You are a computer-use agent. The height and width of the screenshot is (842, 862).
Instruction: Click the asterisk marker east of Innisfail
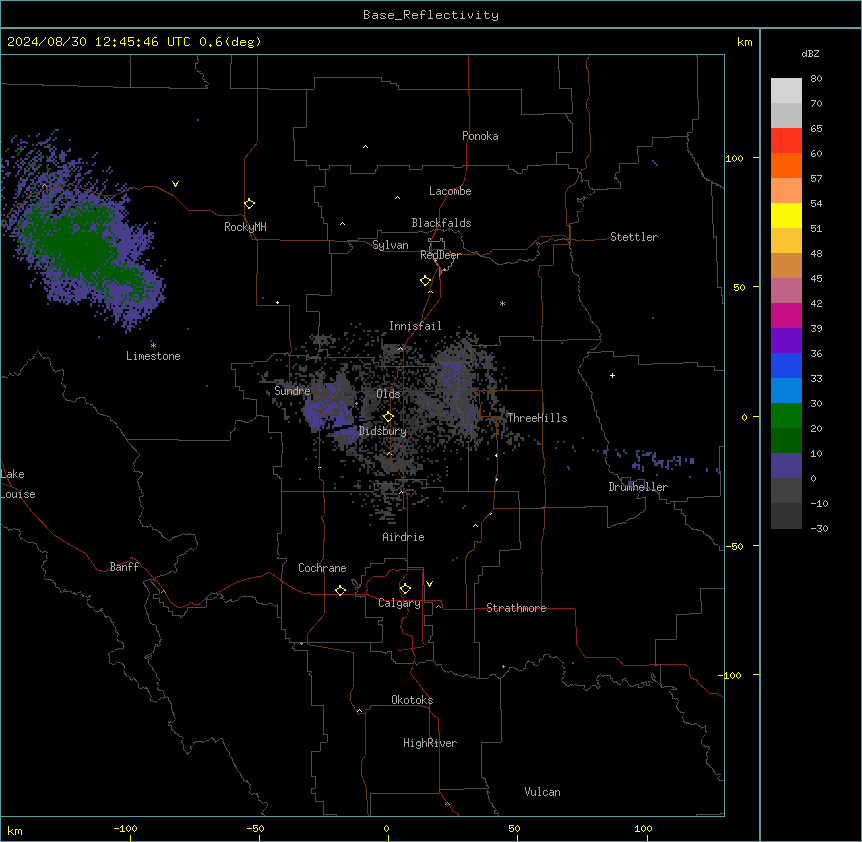[502, 303]
